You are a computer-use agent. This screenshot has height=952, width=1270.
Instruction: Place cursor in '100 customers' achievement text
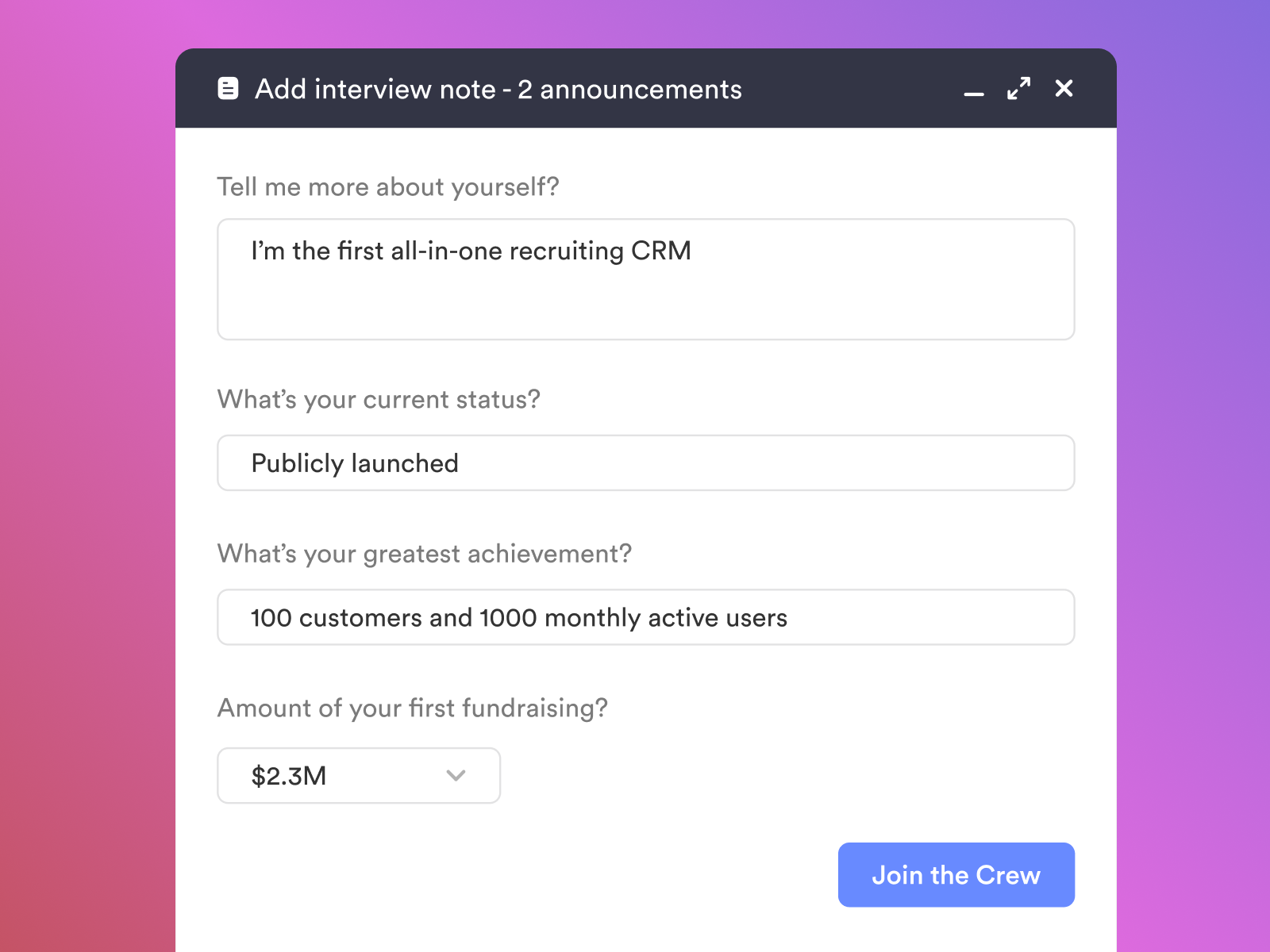click(337, 618)
